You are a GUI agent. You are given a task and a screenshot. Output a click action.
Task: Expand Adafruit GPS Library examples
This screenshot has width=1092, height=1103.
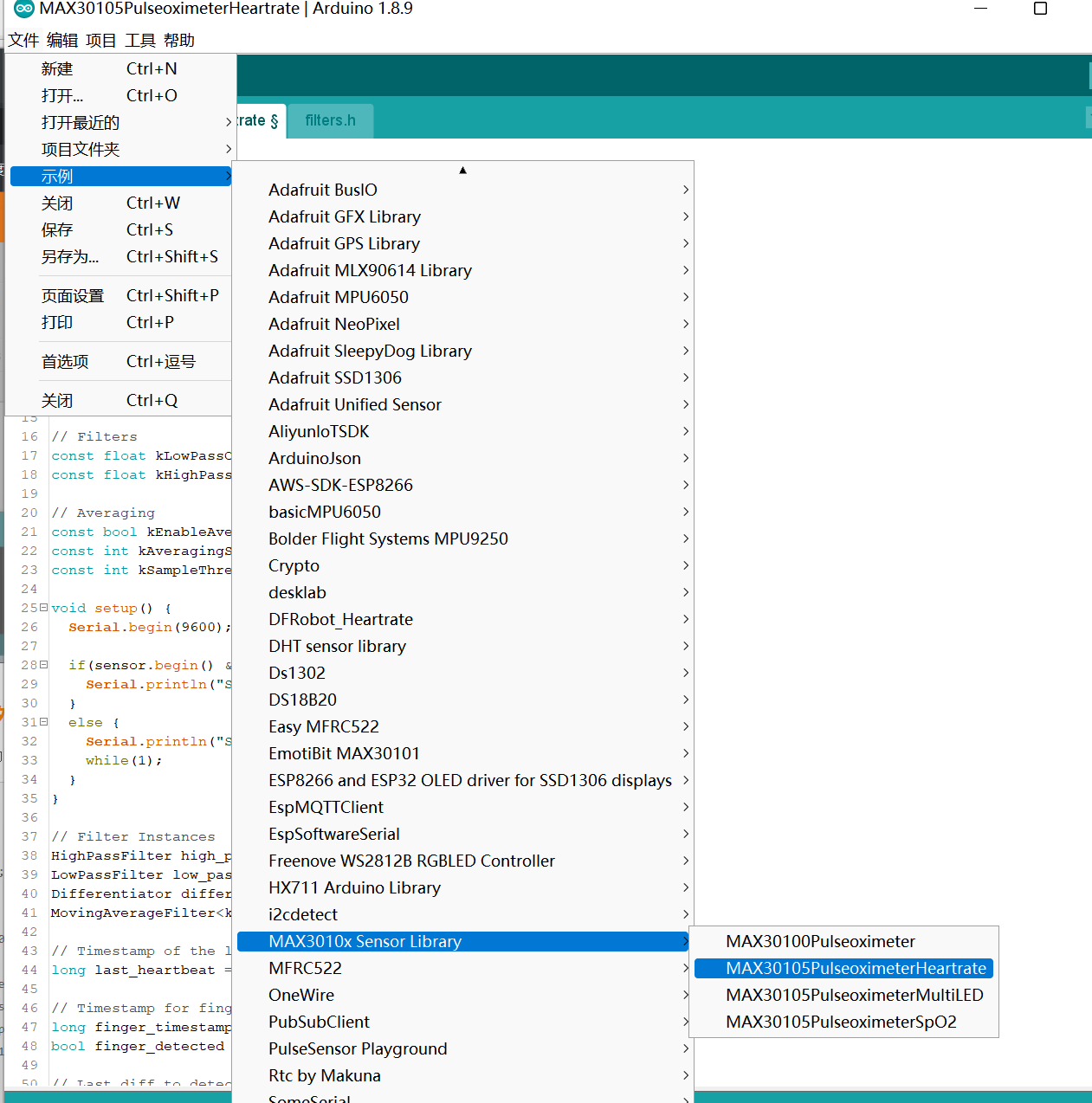pyautogui.click(x=463, y=243)
